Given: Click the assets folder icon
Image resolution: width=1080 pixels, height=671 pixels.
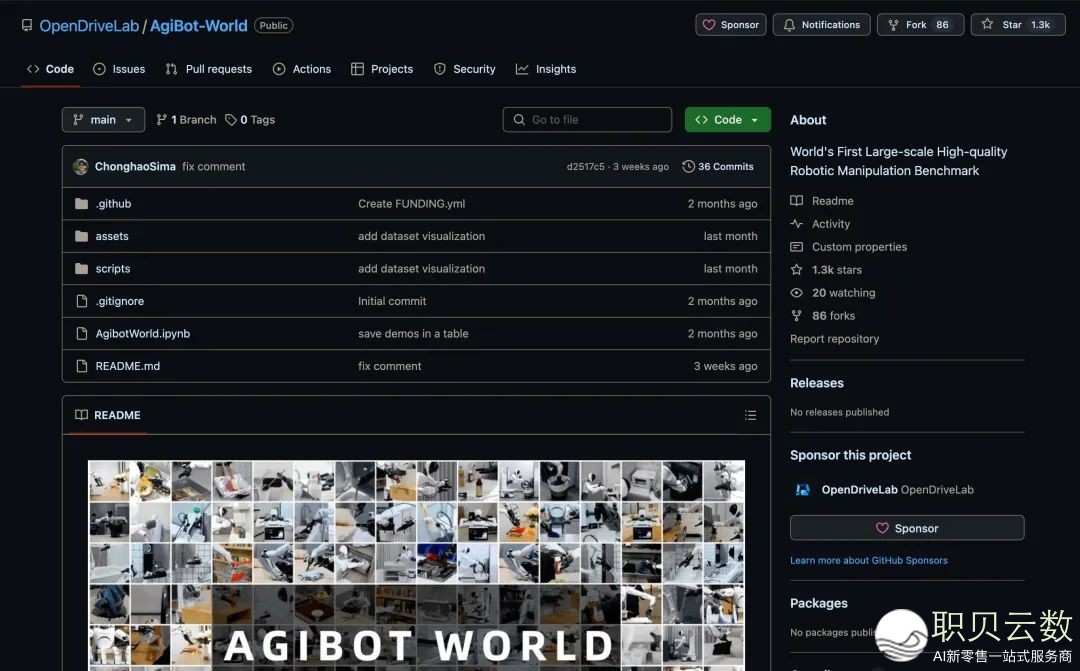Looking at the screenshot, I should 81,236.
